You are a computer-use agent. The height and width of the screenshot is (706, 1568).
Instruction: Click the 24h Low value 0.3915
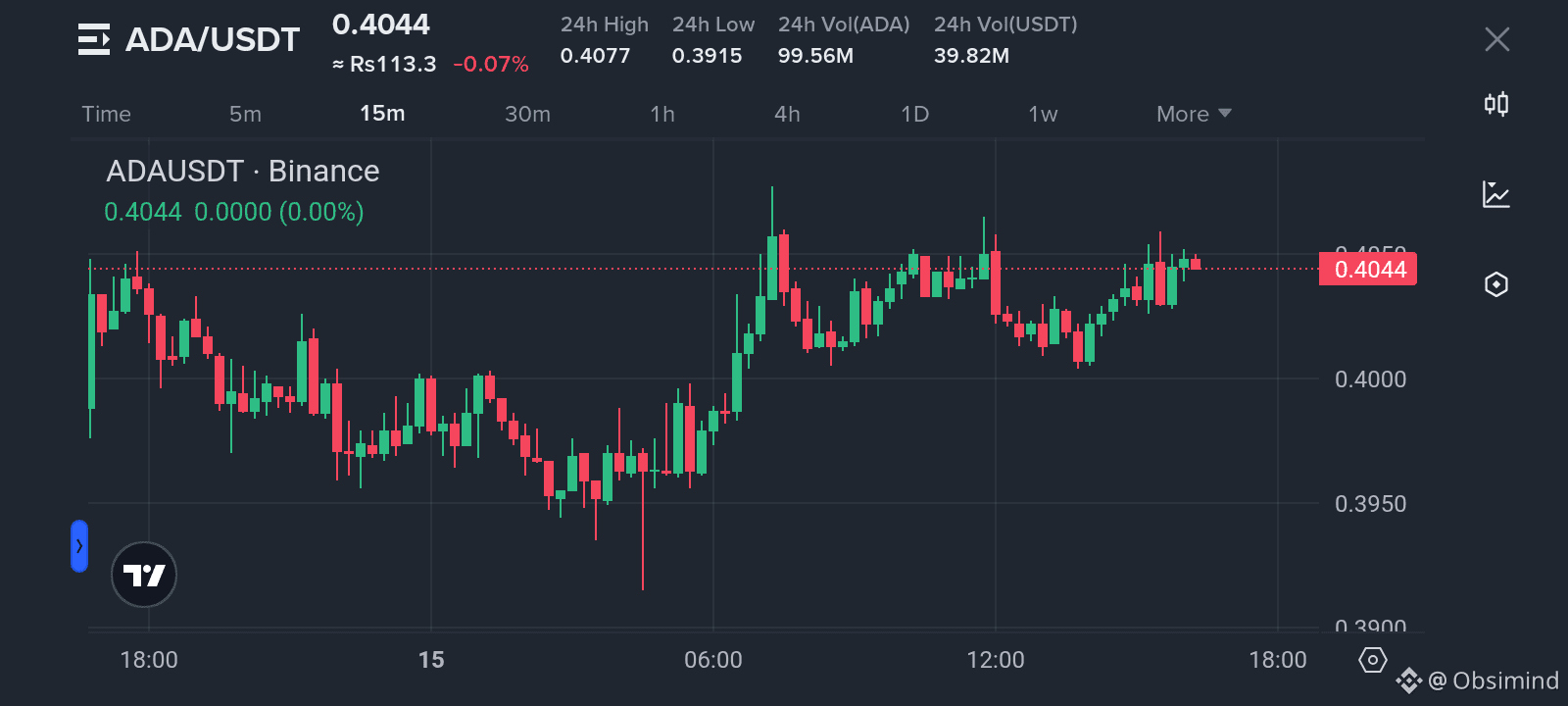709,56
